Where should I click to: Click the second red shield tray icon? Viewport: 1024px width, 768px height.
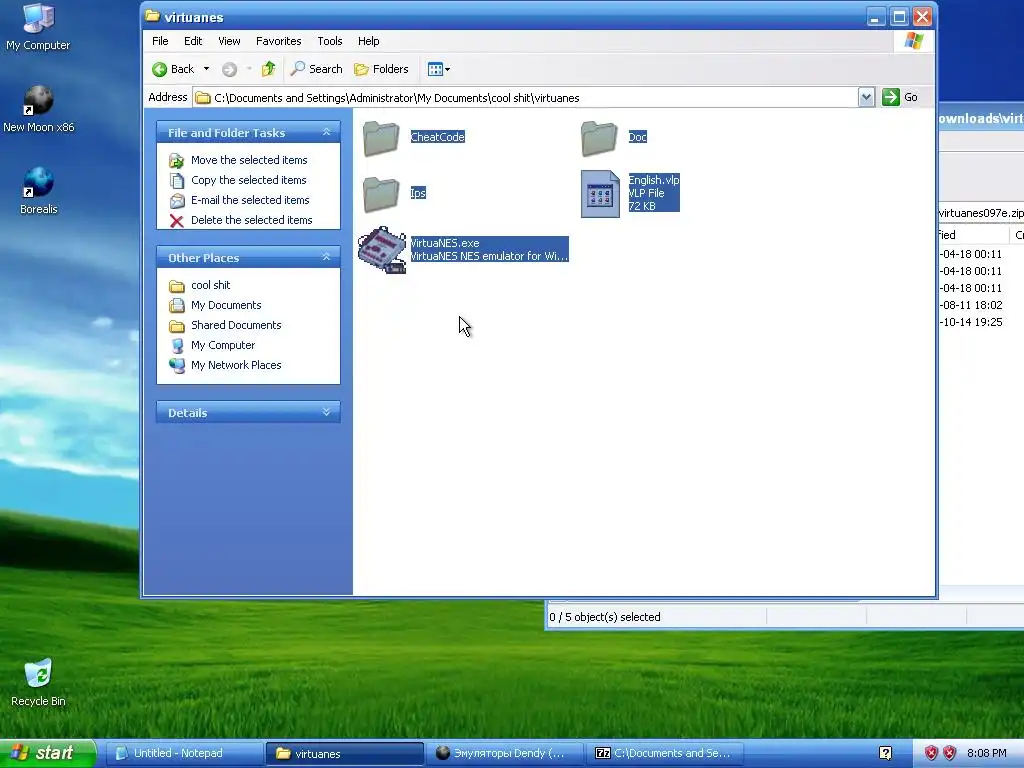tap(950, 754)
